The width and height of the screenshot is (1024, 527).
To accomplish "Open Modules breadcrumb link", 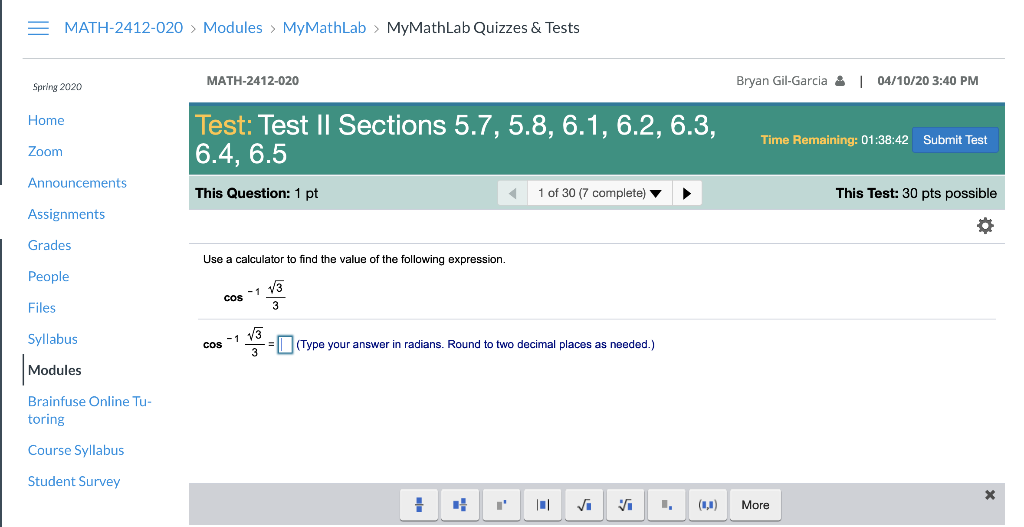I will tap(232, 28).
